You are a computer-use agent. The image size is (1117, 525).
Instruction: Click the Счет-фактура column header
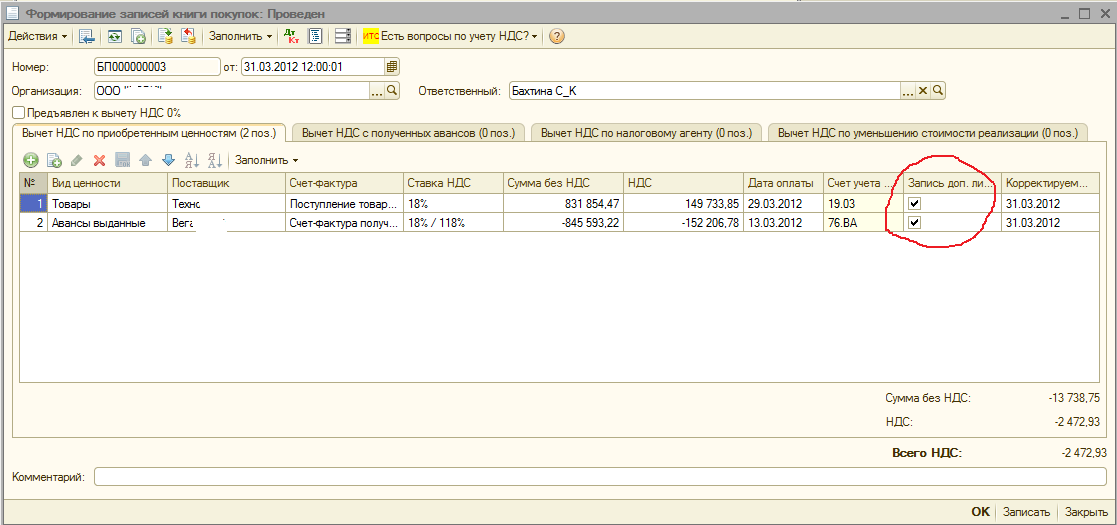pyautogui.click(x=345, y=184)
